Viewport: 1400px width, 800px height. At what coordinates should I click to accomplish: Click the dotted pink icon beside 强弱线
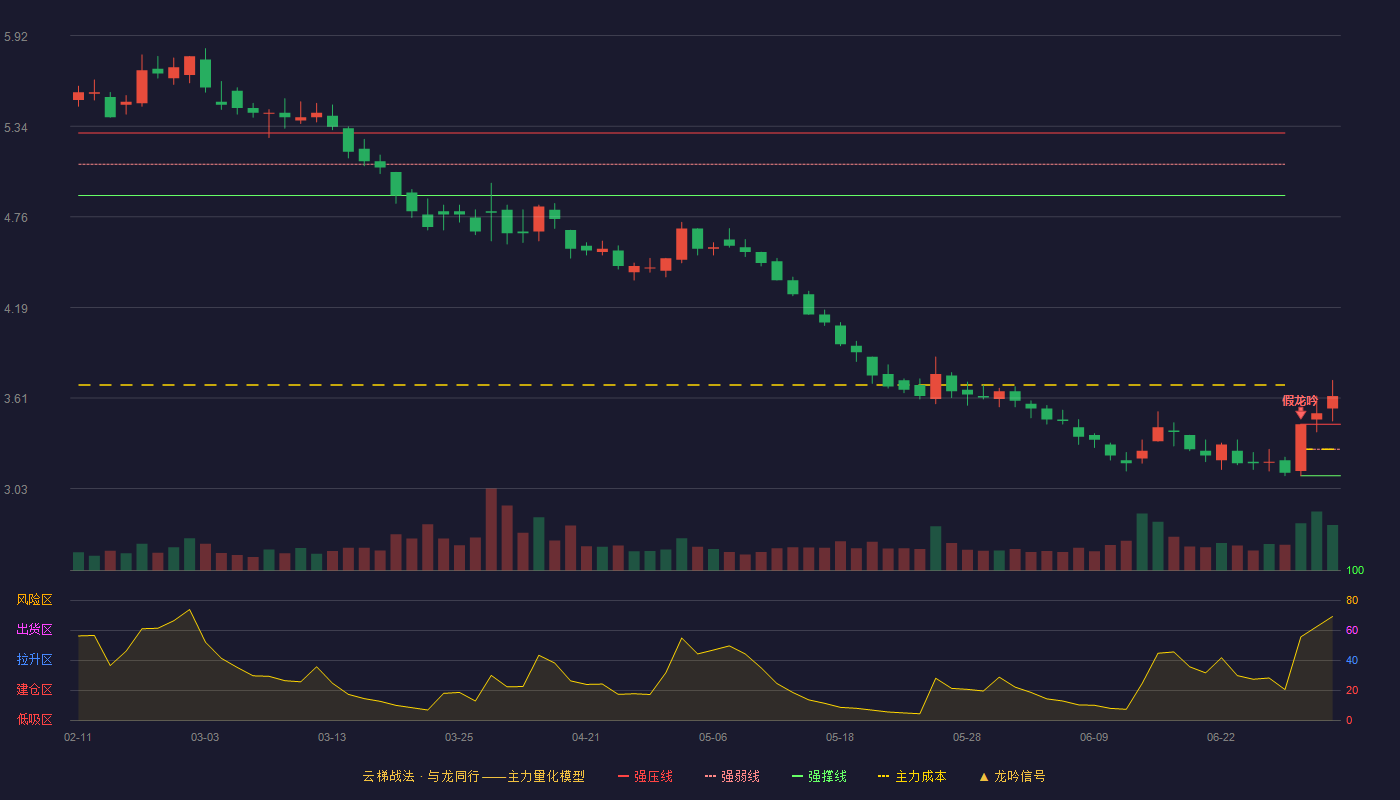[710, 777]
